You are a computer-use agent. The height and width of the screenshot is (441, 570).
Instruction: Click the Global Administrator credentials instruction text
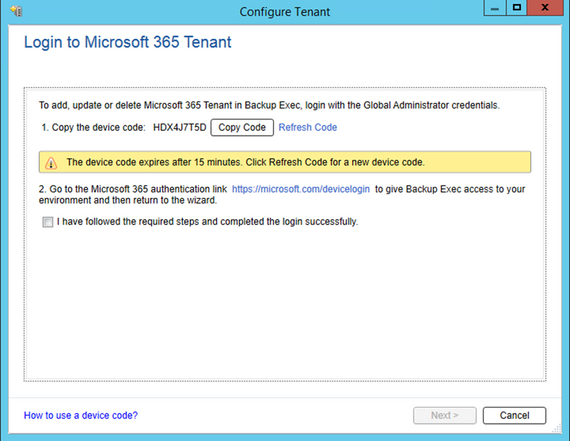tap(269, 105)
